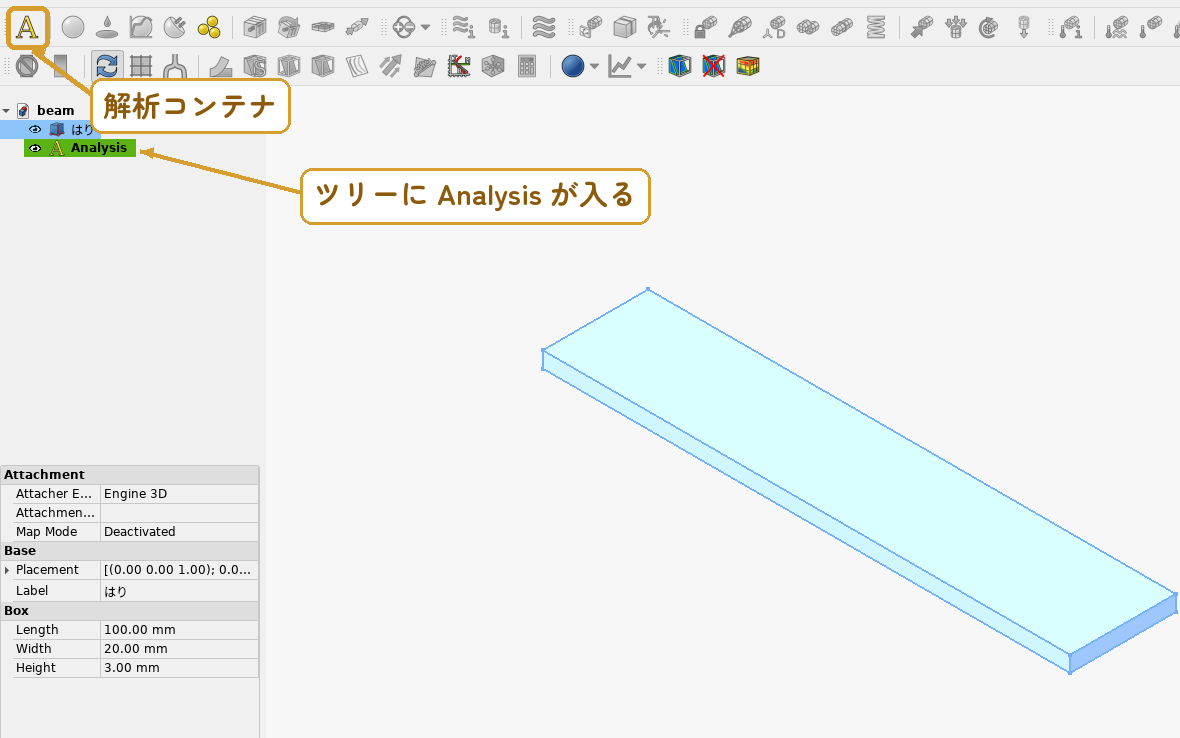Add the solver (cube with S icon)
The height and width of the screenshot is (738, 1180).
click(255, 66)
